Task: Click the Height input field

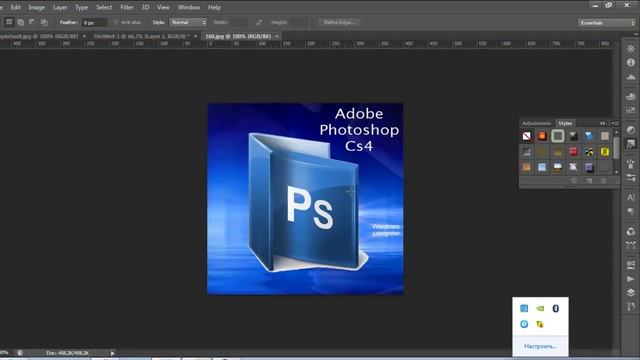Action: pyautogui.click(x=299, y=22)
